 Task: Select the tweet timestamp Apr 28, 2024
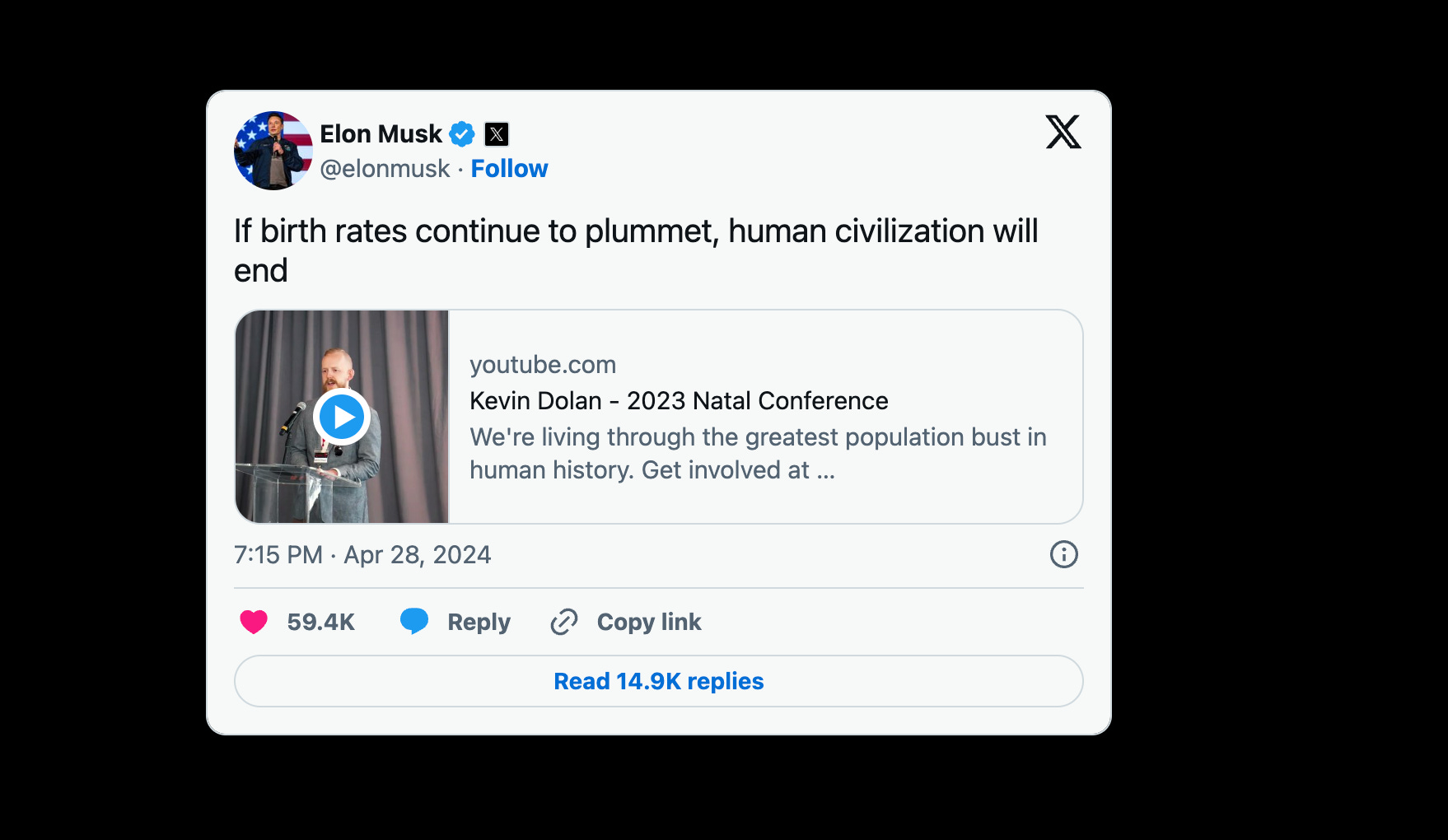417,555
